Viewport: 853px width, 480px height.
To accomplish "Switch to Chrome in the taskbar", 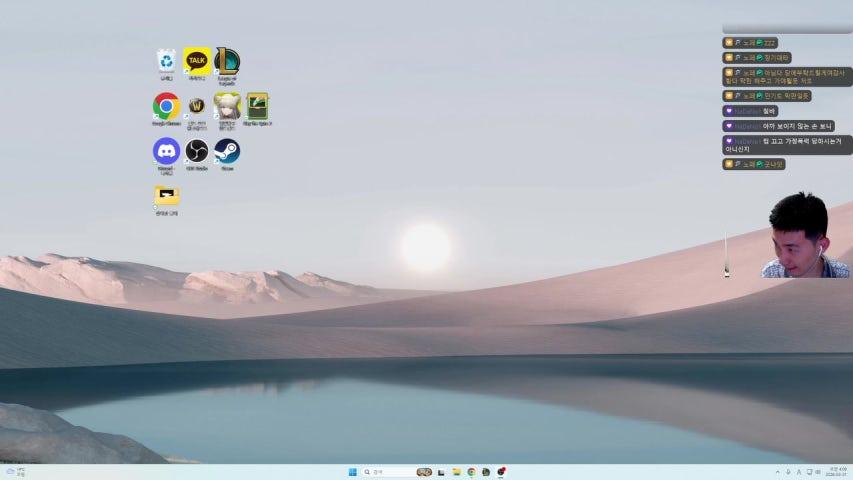I will tap(471, 472).
